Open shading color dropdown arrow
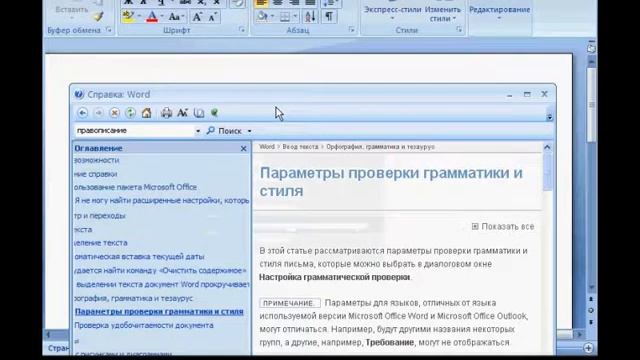The height and width of the screenshot is (360, 640). pyautogui.click(x=272, y=17)
